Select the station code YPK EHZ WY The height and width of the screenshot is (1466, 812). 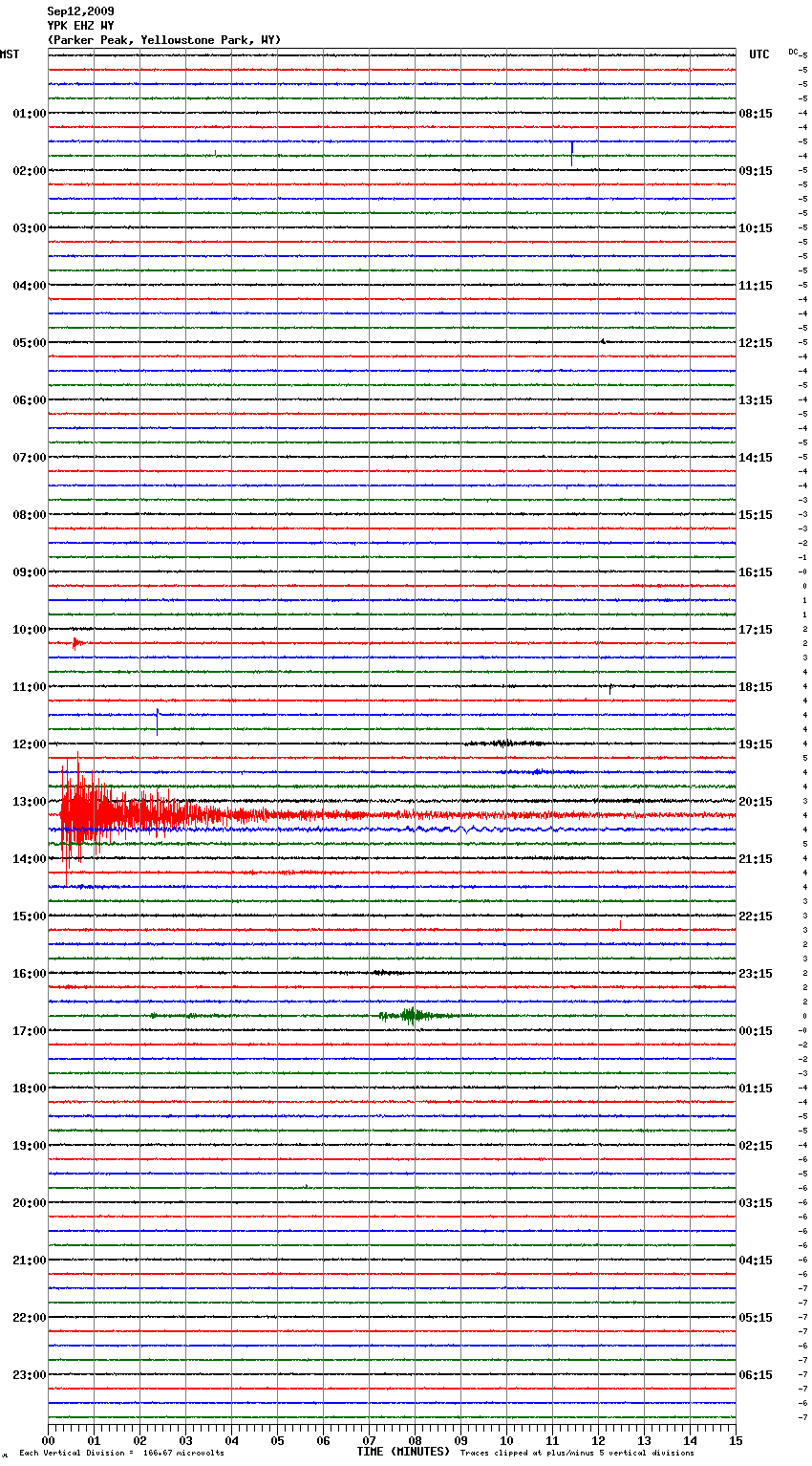click(80, 26)
